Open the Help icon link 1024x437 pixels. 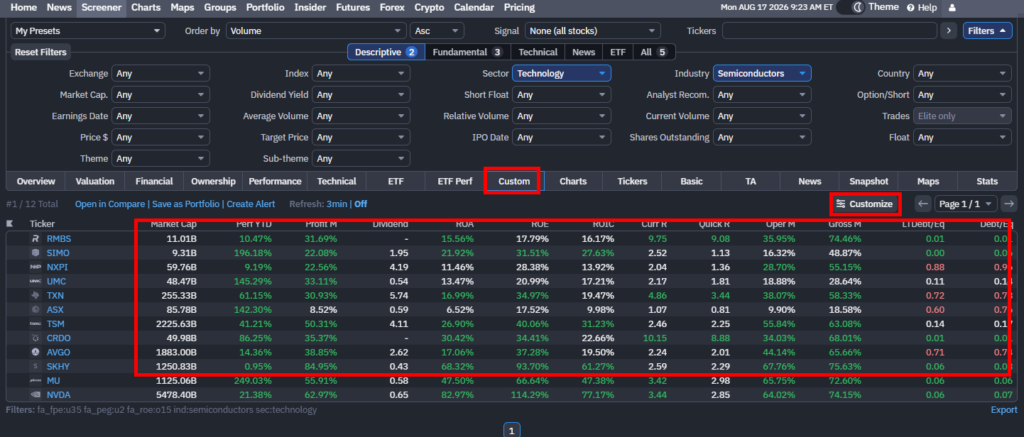921,8
